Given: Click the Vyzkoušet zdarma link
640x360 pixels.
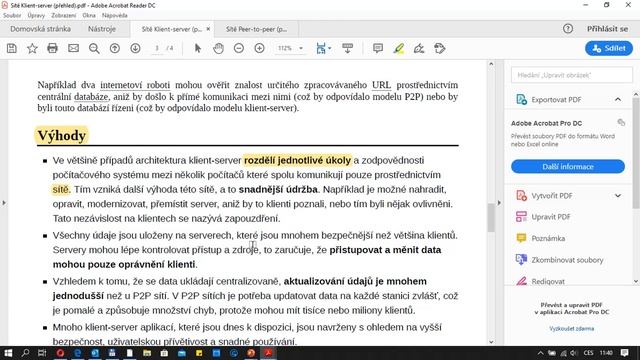Looking at the screenshot, I should click(x=571, y=329).
